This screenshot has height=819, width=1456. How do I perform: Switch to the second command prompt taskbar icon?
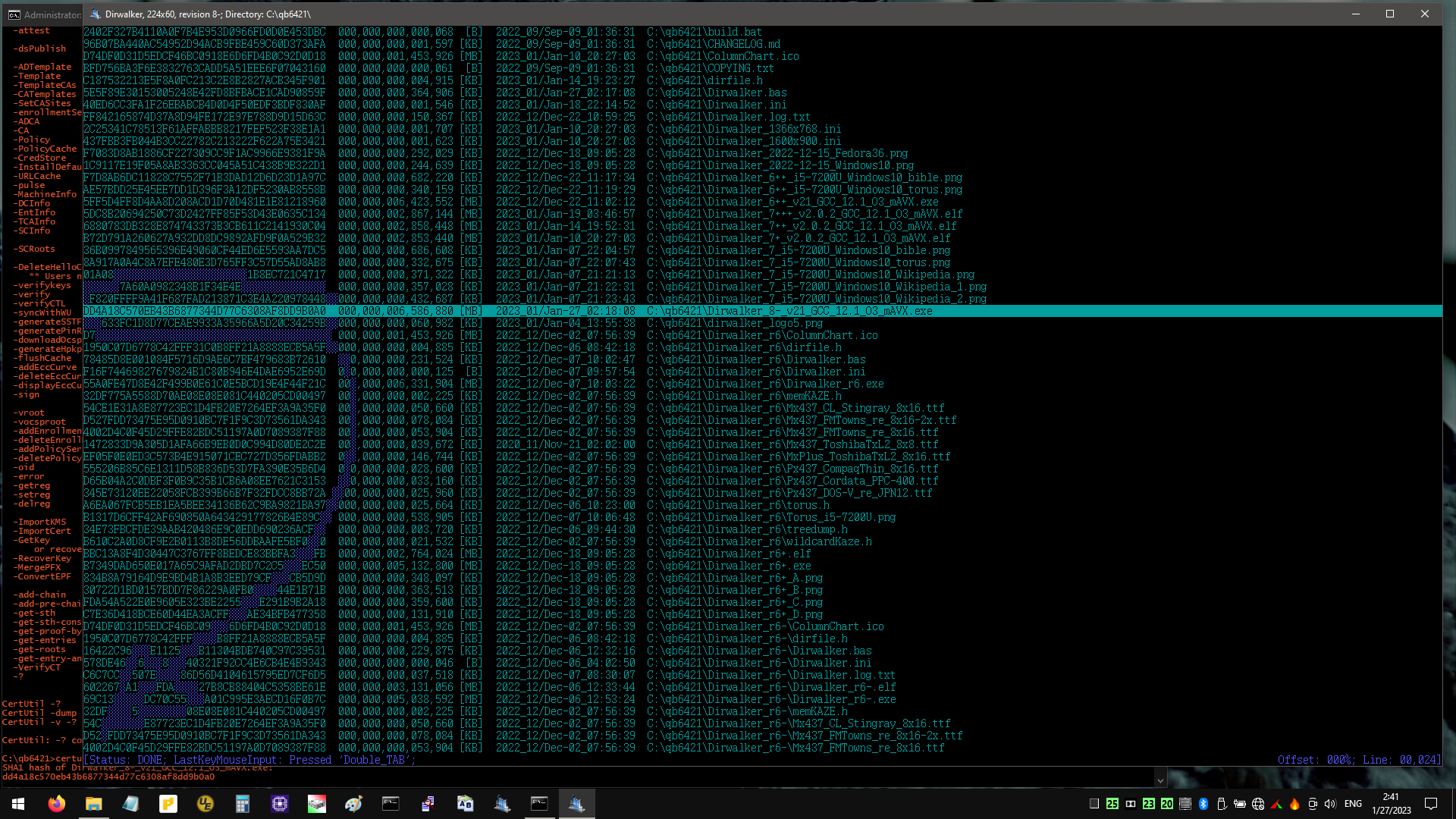540,804
